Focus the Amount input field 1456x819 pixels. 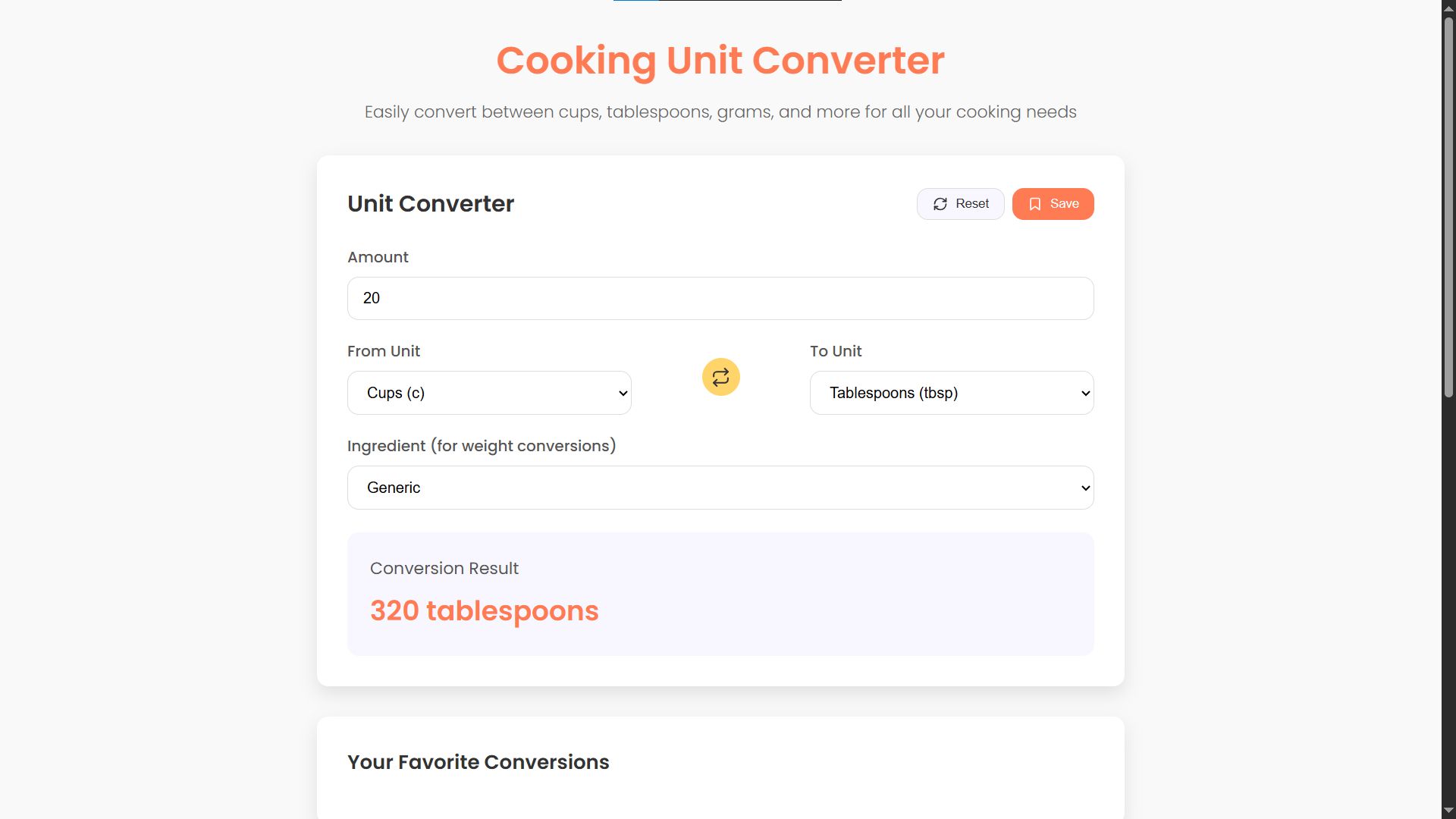(720, 298)
